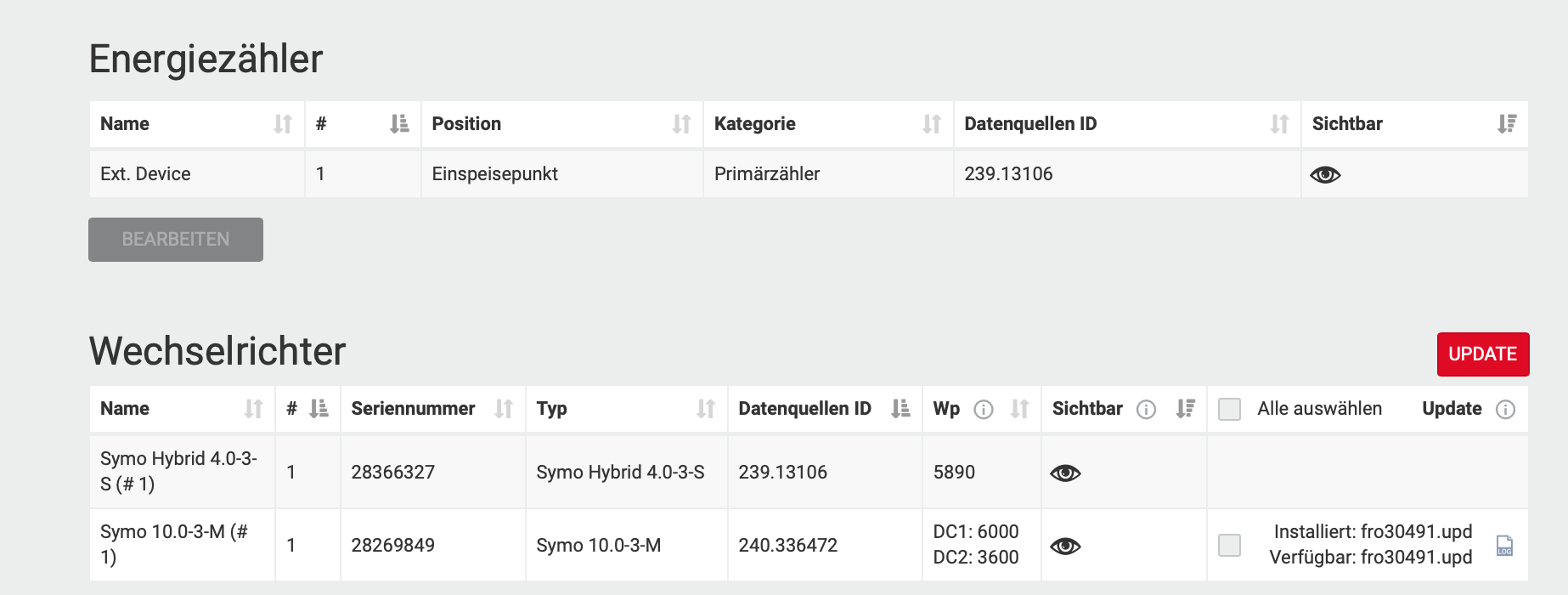Show info for Update column
The height and width of the screenshot is (595, 1568).
(x=1505, y=410)
